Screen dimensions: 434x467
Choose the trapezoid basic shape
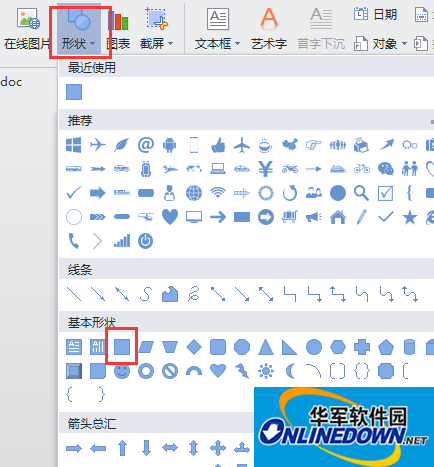170,347
